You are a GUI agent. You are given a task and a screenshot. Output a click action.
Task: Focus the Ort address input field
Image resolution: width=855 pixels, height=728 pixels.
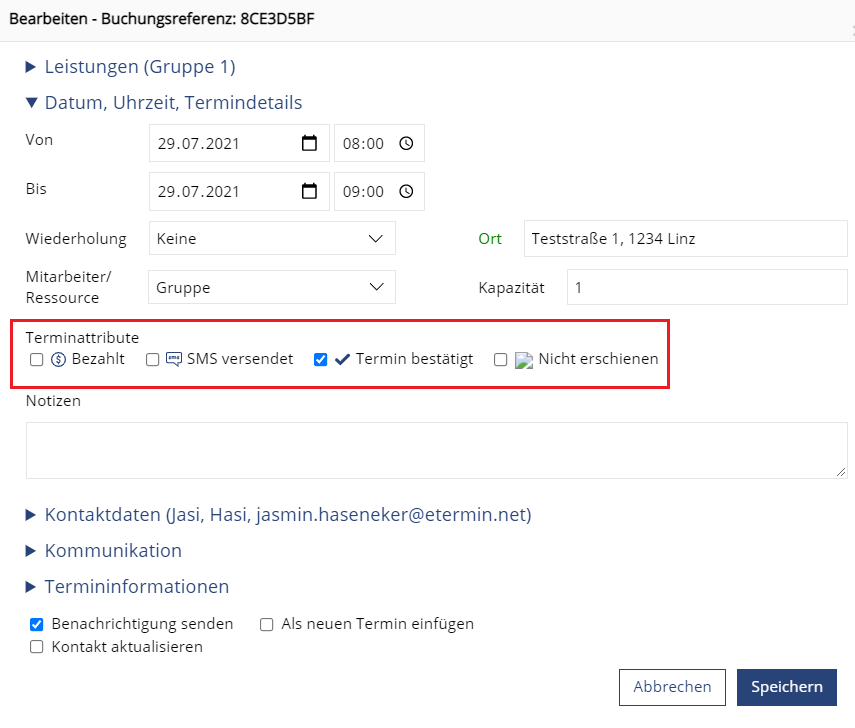pos(686,238)
